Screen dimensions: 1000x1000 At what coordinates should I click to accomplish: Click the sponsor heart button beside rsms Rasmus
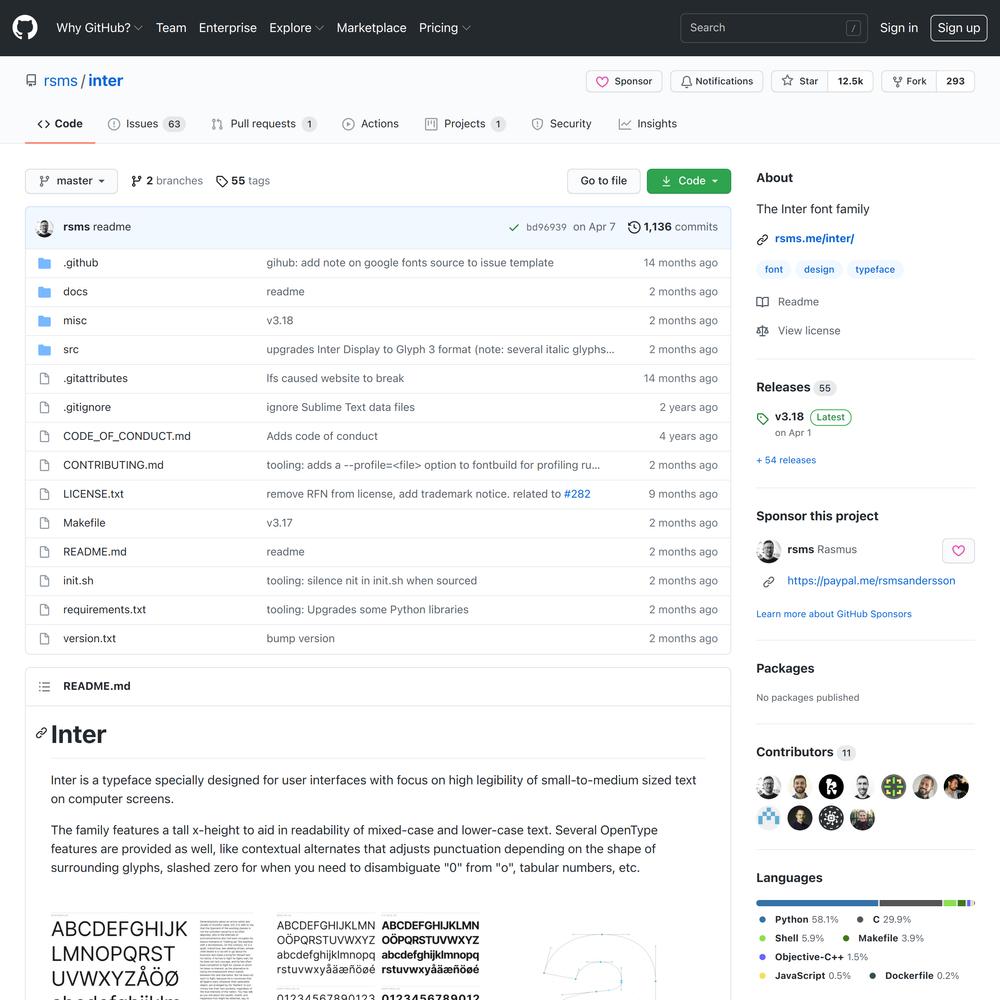click(958, 550)
